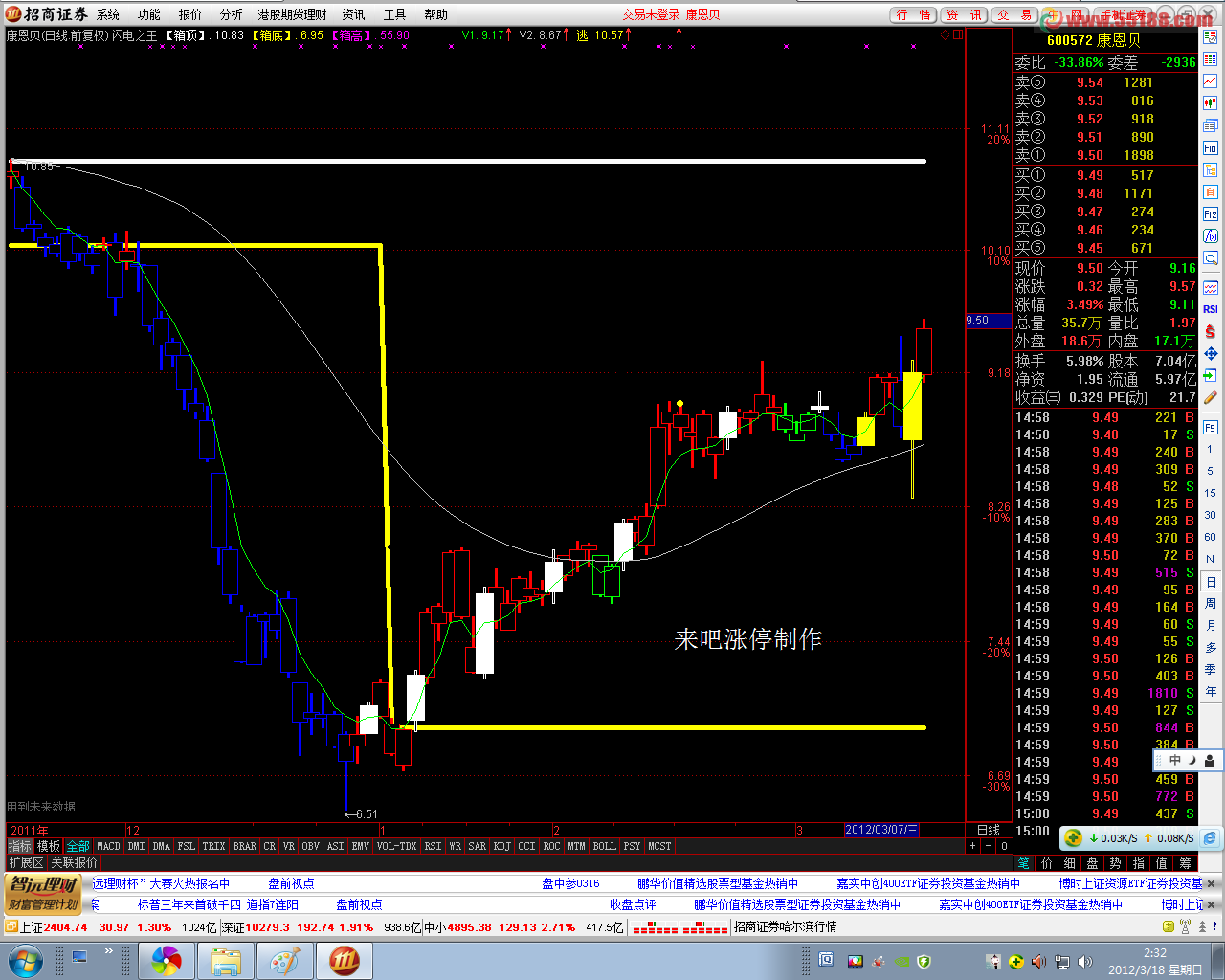Image resolution: width=1225 pixels, height=980 pixels.
Task: Open the 工具 menu
Action: tap(394, 14)
